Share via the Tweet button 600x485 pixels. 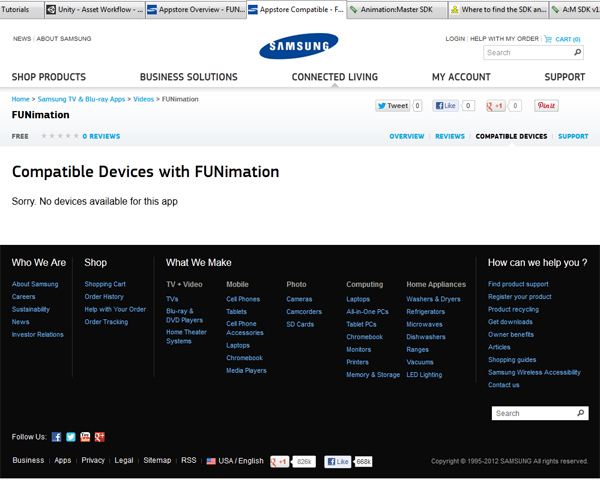393,105
